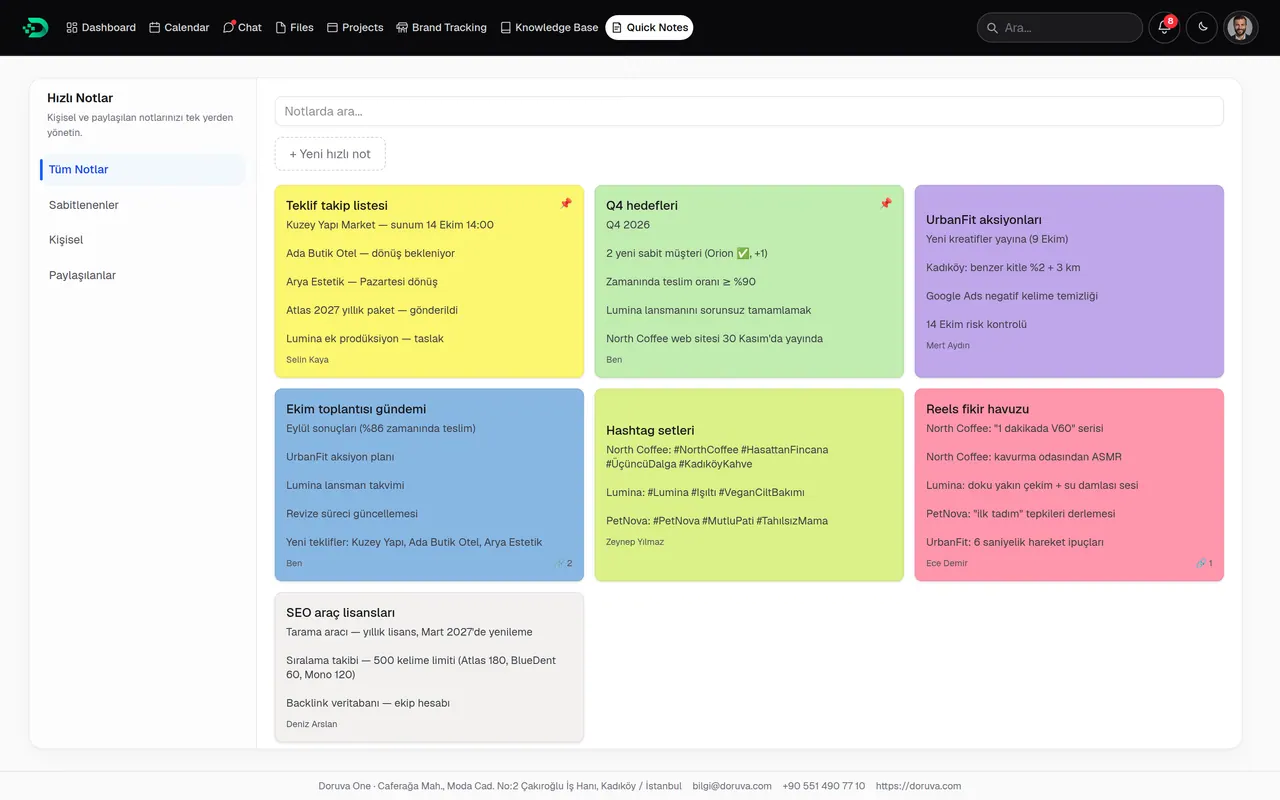Click attachment count on Reels fikir havuzu
This screenshot has width=1280, height=800.
coord(1204,563)
